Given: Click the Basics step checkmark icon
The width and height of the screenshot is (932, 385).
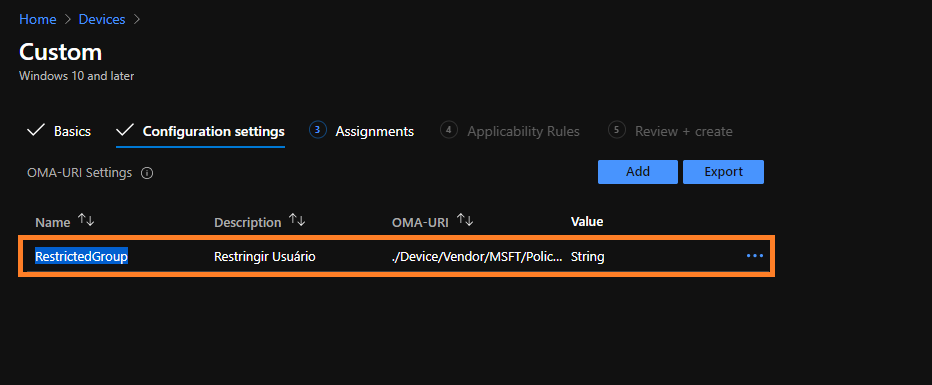Looking at the screenshot, I should tap(36, 131).
